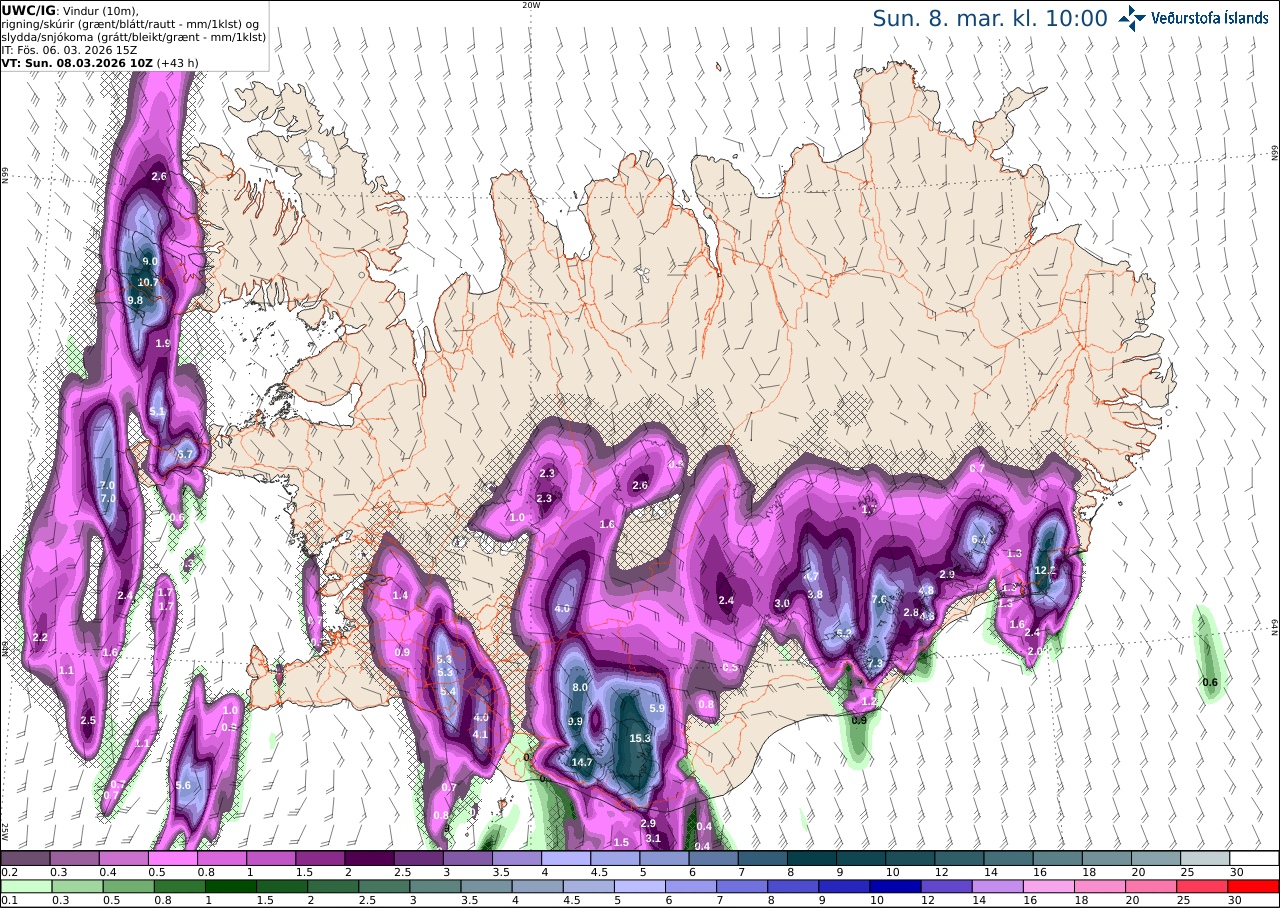The width and height of the screenshot is (1280, 908).
Task: Click the 5.6 value off the southwest coast
Action: click(x=183, y=785)
